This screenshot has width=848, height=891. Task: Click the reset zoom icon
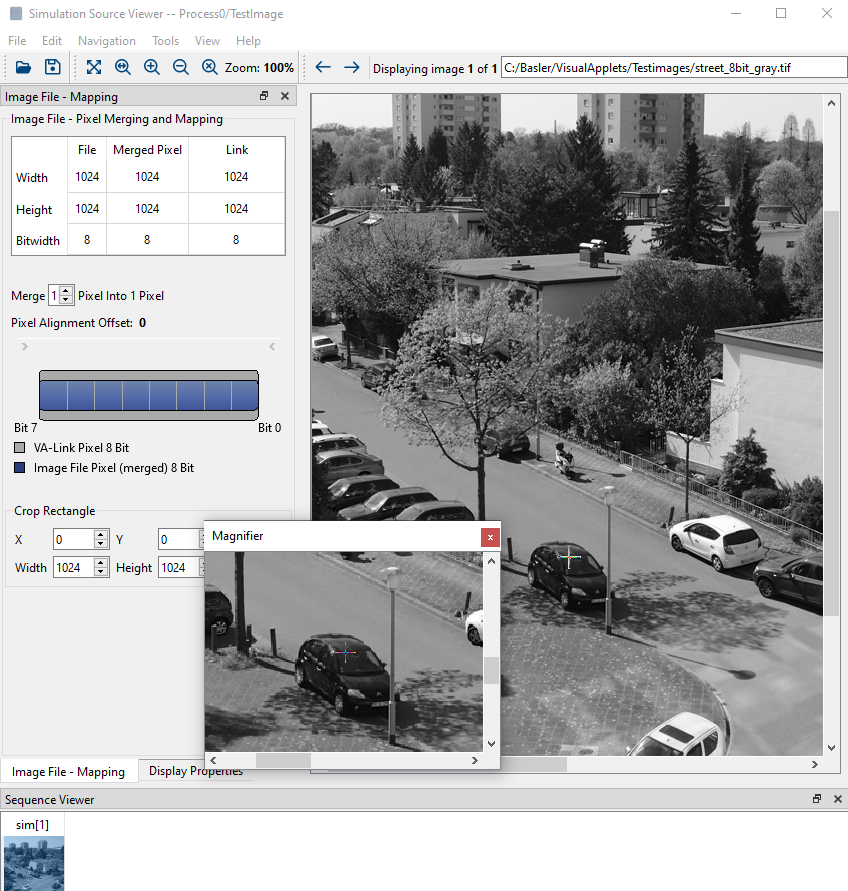210,67
